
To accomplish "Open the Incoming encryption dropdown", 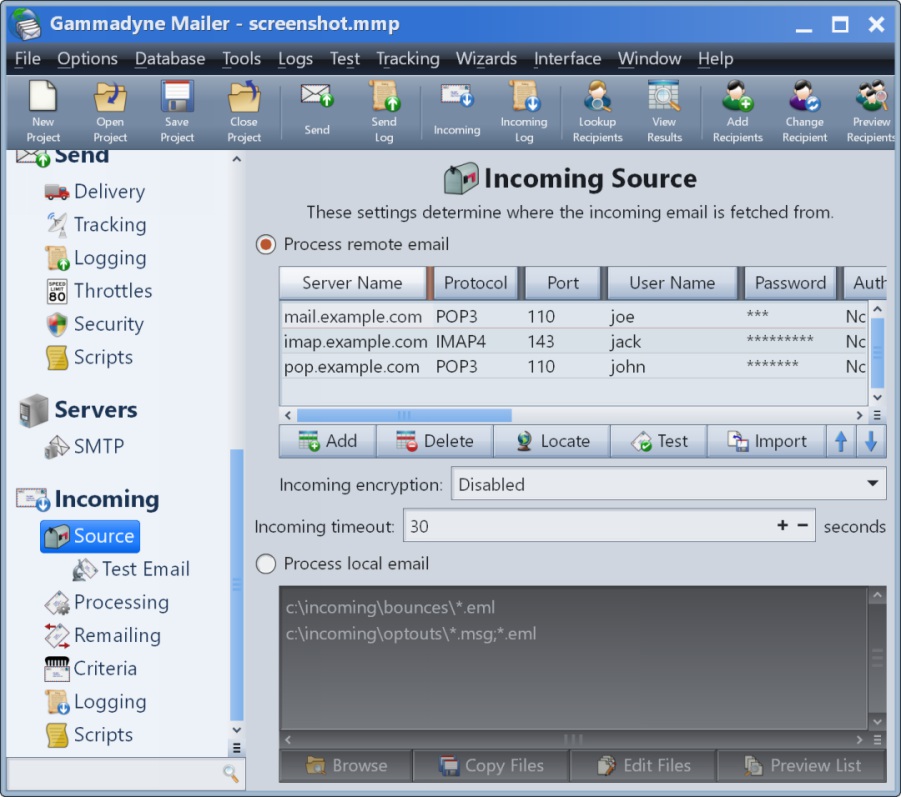I will click(x=668, y=484).
